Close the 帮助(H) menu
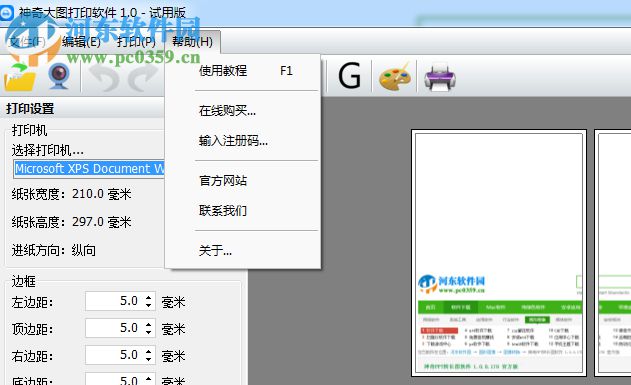This screenshot has height=385, width=631. coord(192,41)
